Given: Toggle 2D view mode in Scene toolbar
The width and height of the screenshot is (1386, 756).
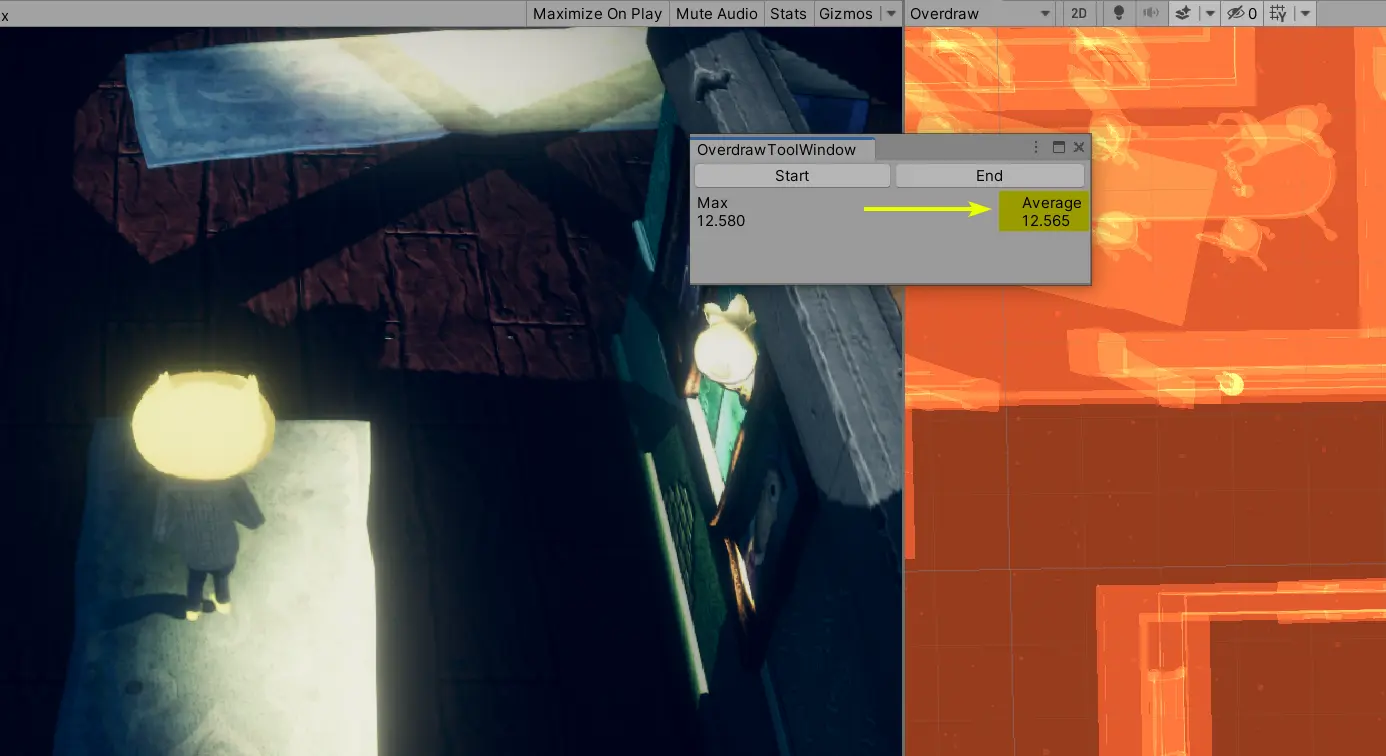Looking at the screenshot, I should tap(1079, 13).
